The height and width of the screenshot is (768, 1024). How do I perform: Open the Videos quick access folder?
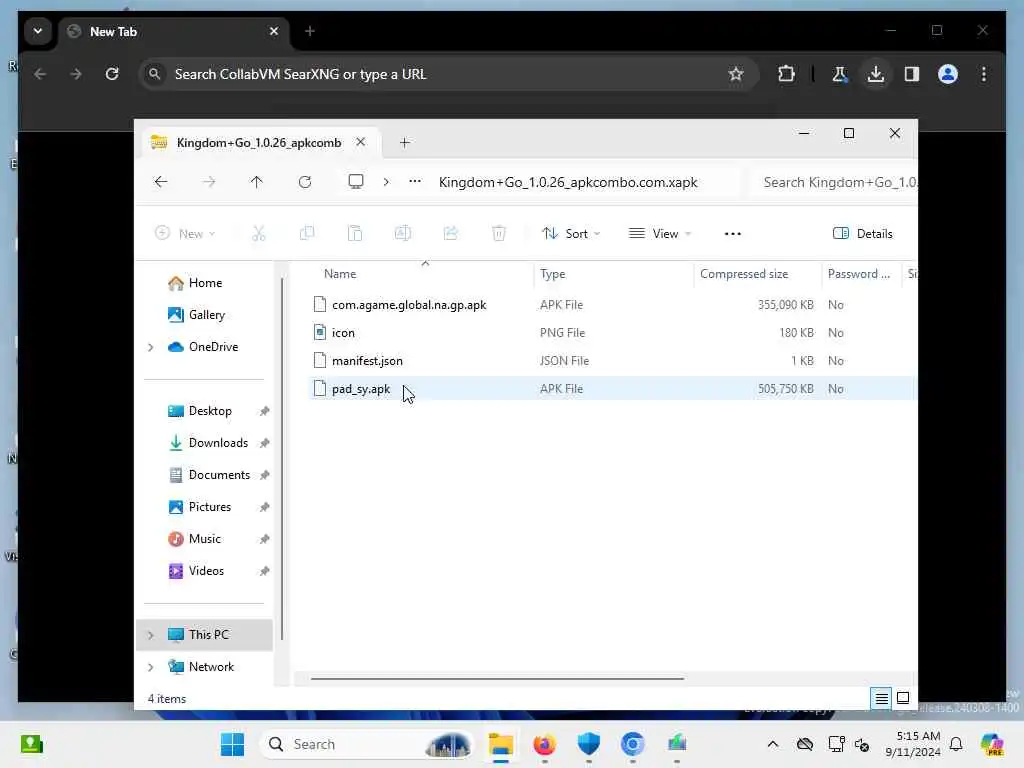(206, 571)
